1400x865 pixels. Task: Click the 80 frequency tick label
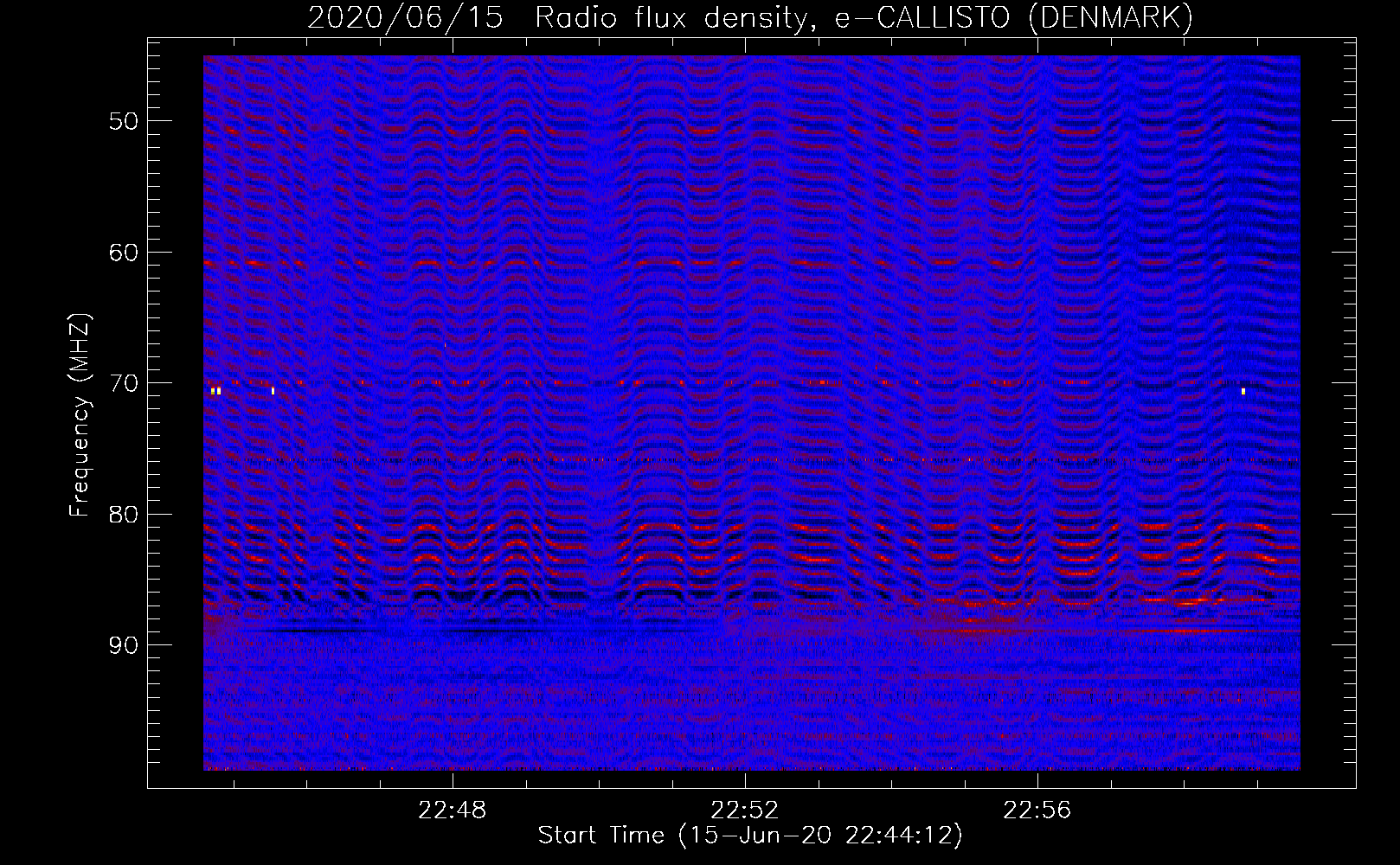coord(124,515)
